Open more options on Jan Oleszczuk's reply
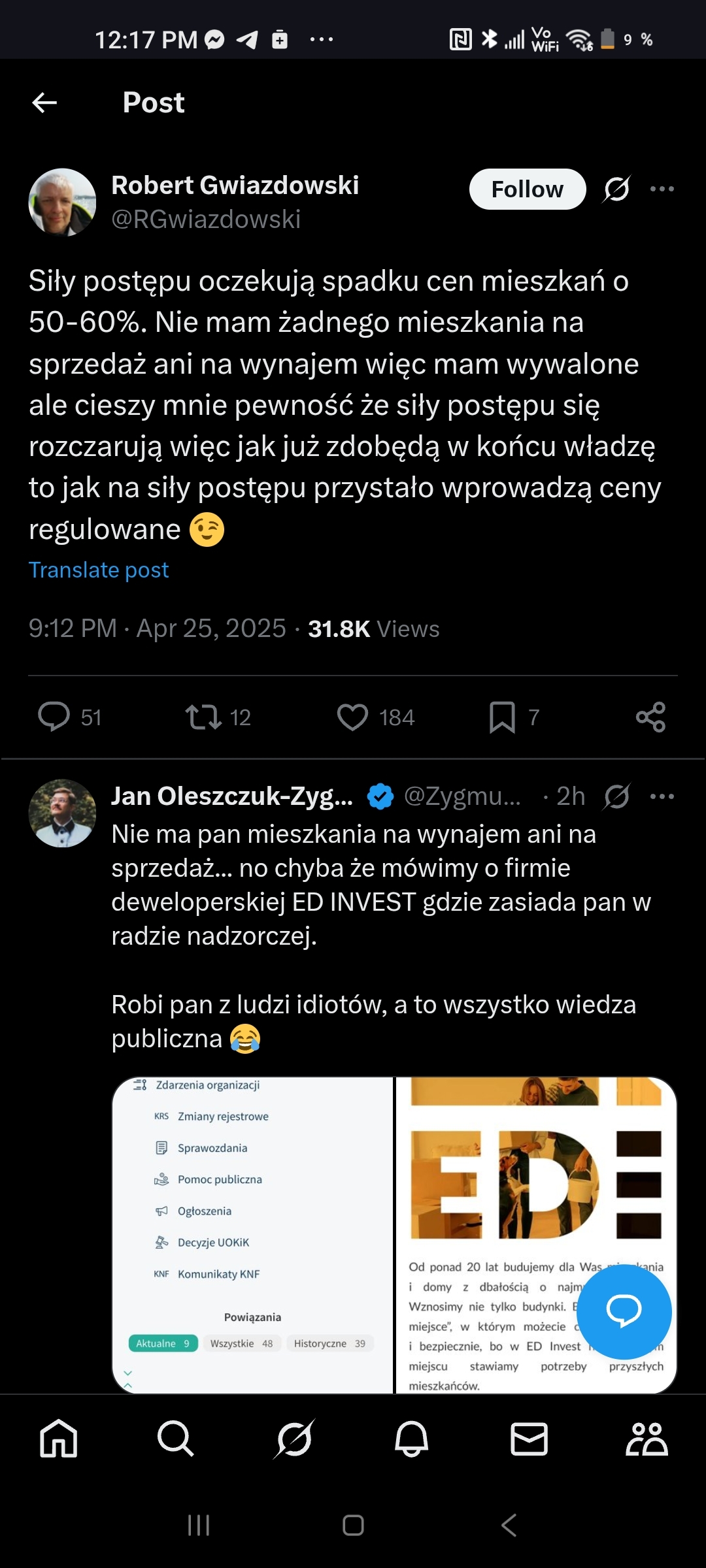Viewport: 706px width, 1568px height. point(662,796)
